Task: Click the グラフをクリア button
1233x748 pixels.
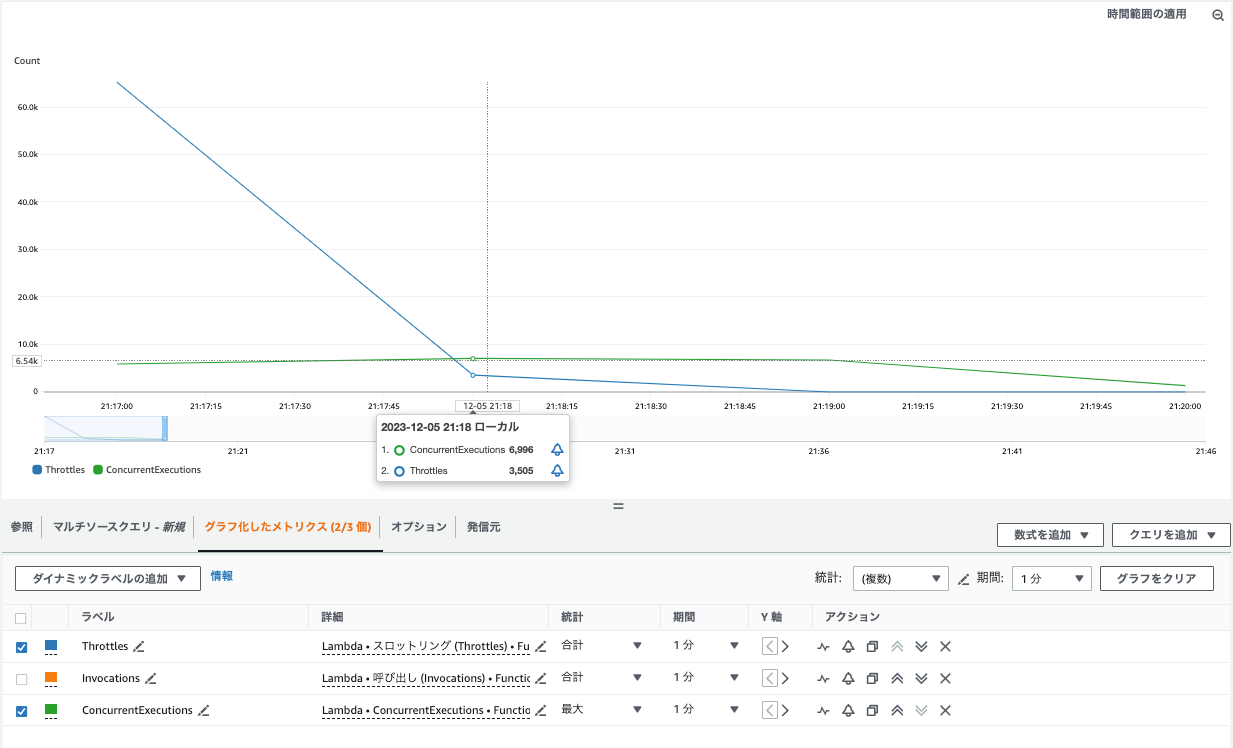Action: (1156, 578)
